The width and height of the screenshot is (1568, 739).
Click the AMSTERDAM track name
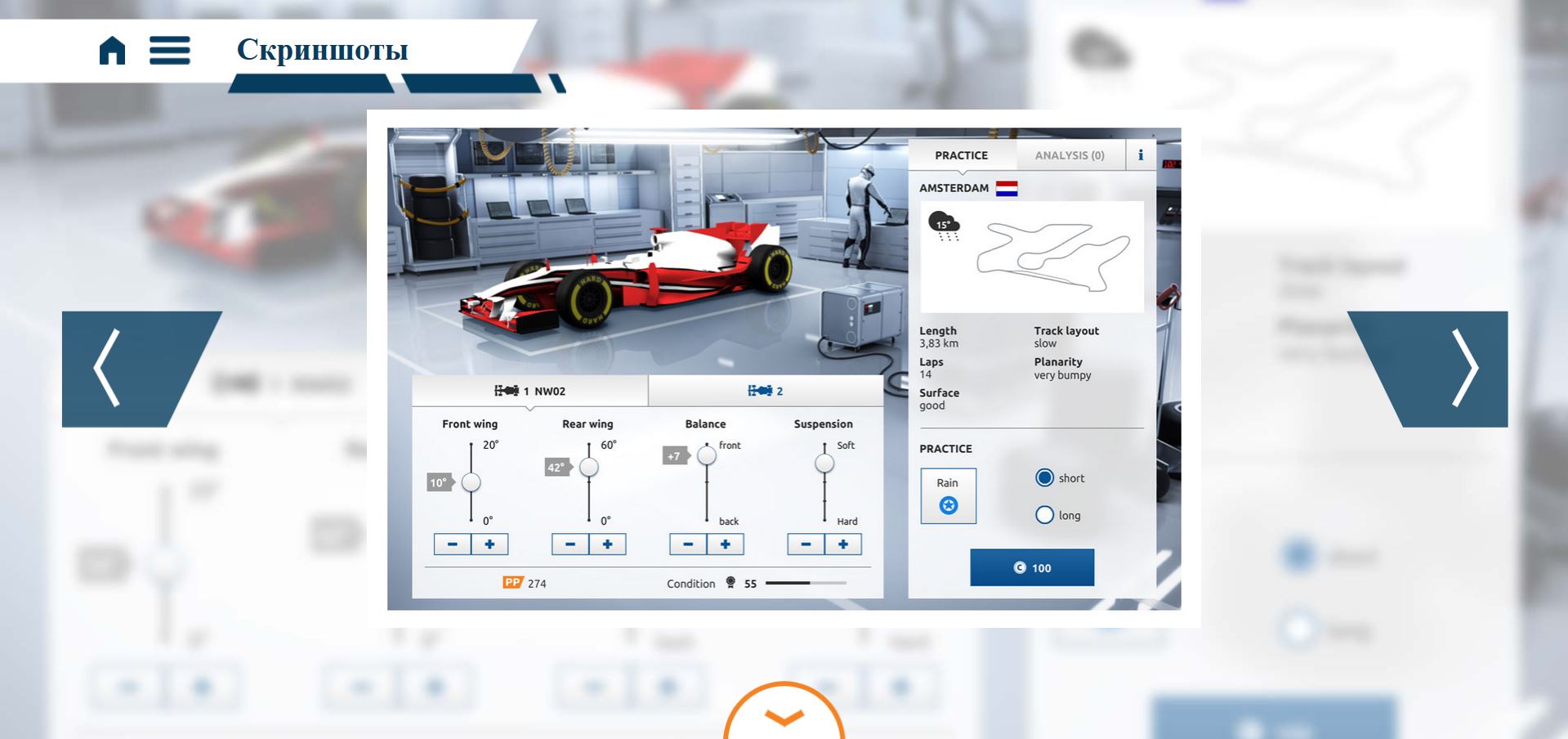pyautogui.click(x=954, y=188)
